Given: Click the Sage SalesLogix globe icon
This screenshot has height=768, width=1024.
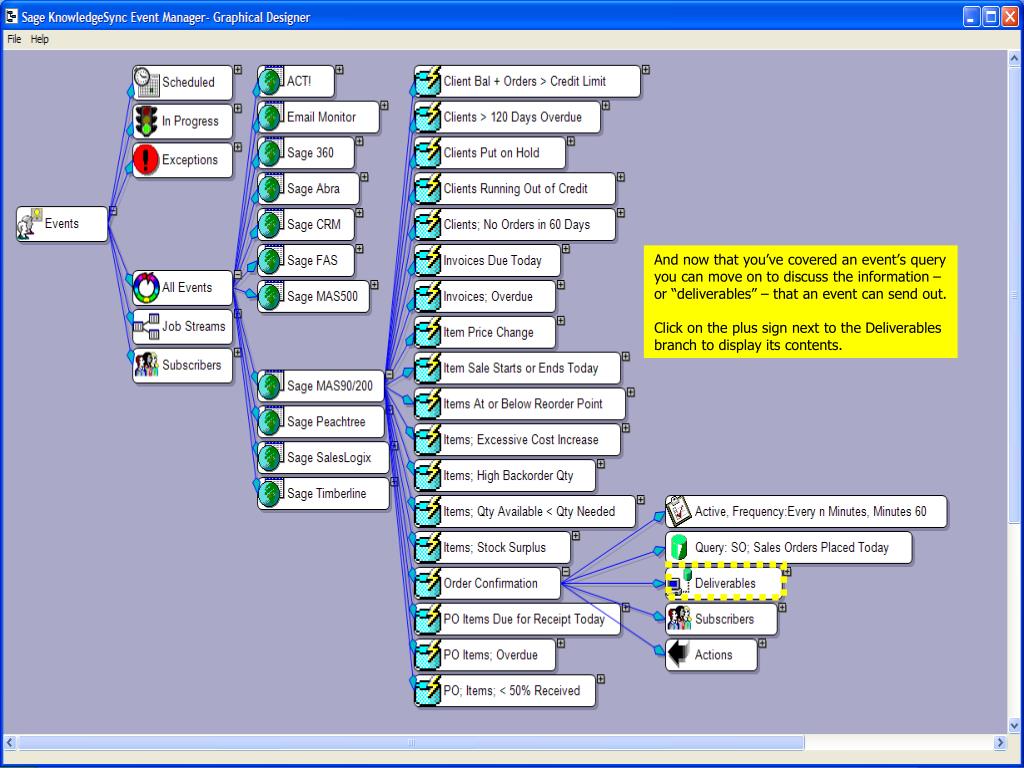Looking at the screenshot, I should [270, 458].
